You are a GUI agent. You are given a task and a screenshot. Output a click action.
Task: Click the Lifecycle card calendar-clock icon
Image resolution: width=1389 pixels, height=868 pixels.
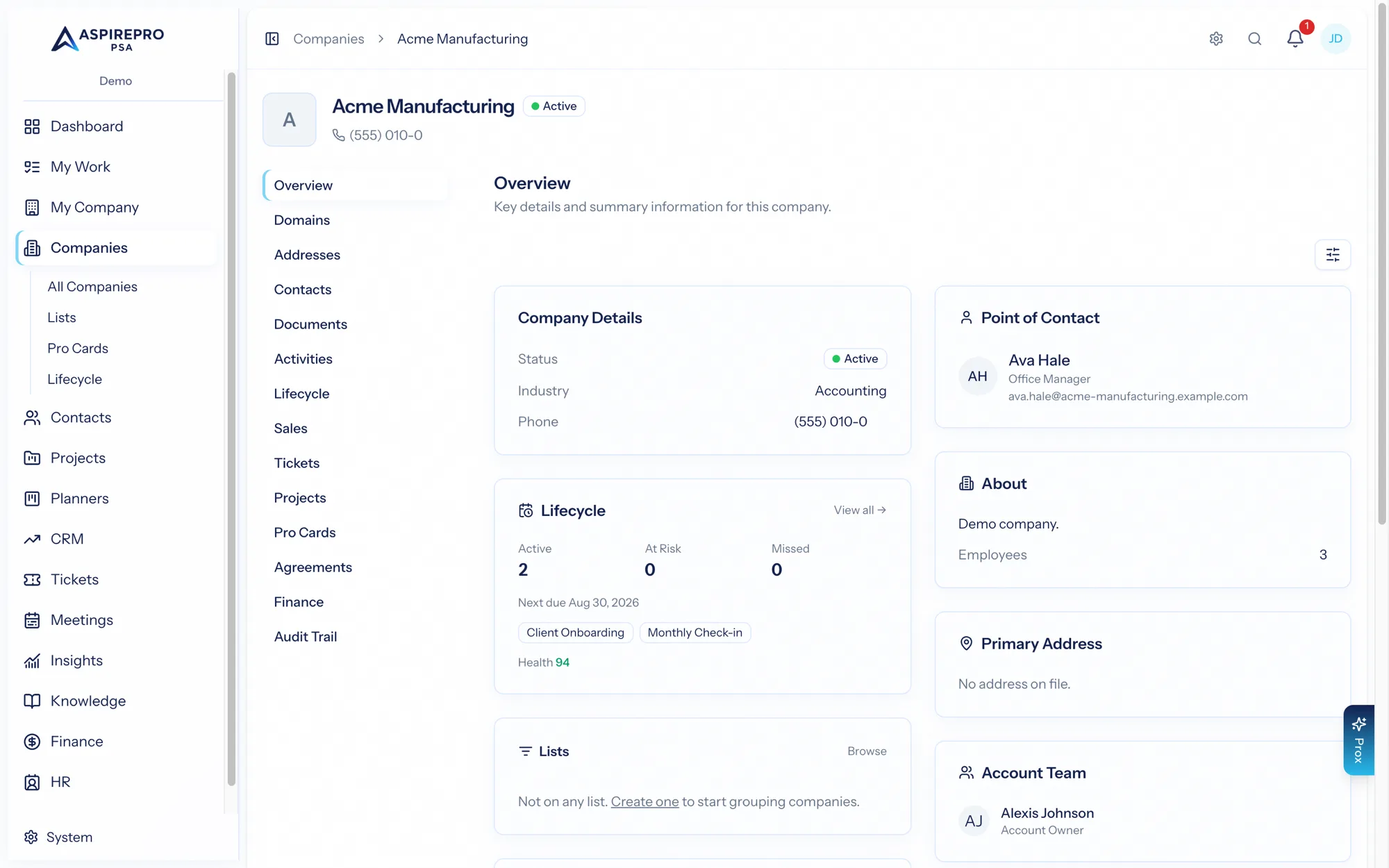tap(526, 511)
